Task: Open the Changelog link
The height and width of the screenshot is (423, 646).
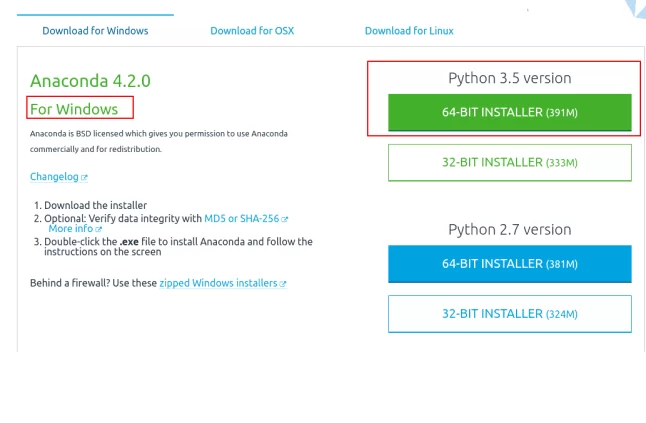Action: pos(54,177)
